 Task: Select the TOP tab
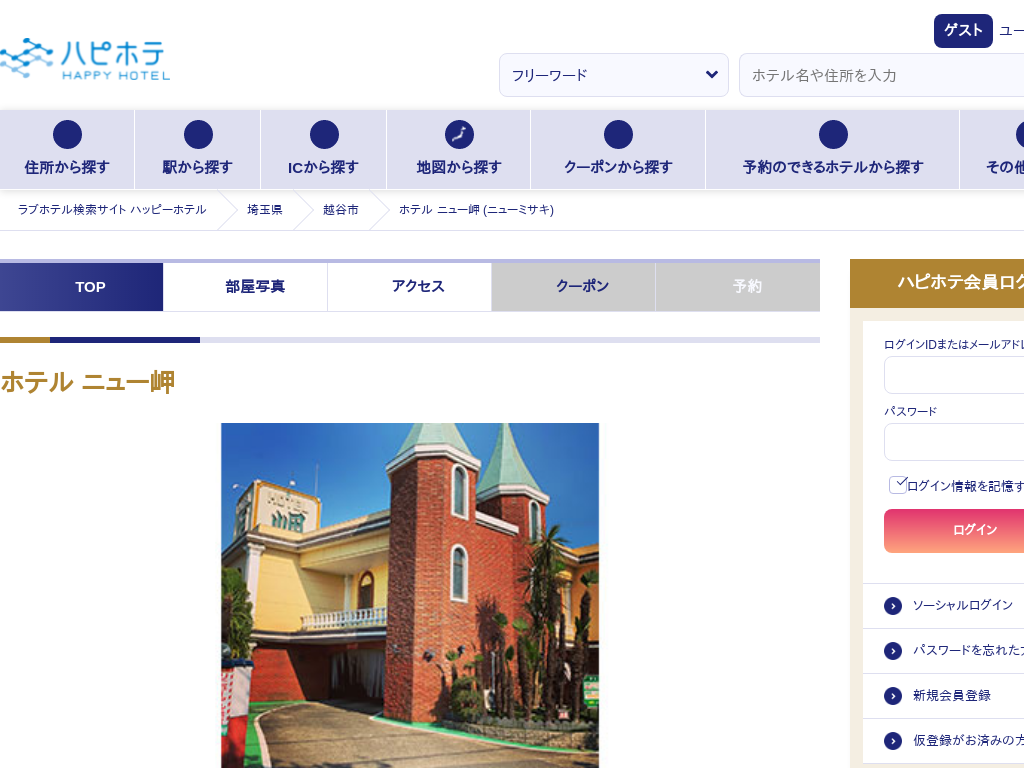[82, 287]
